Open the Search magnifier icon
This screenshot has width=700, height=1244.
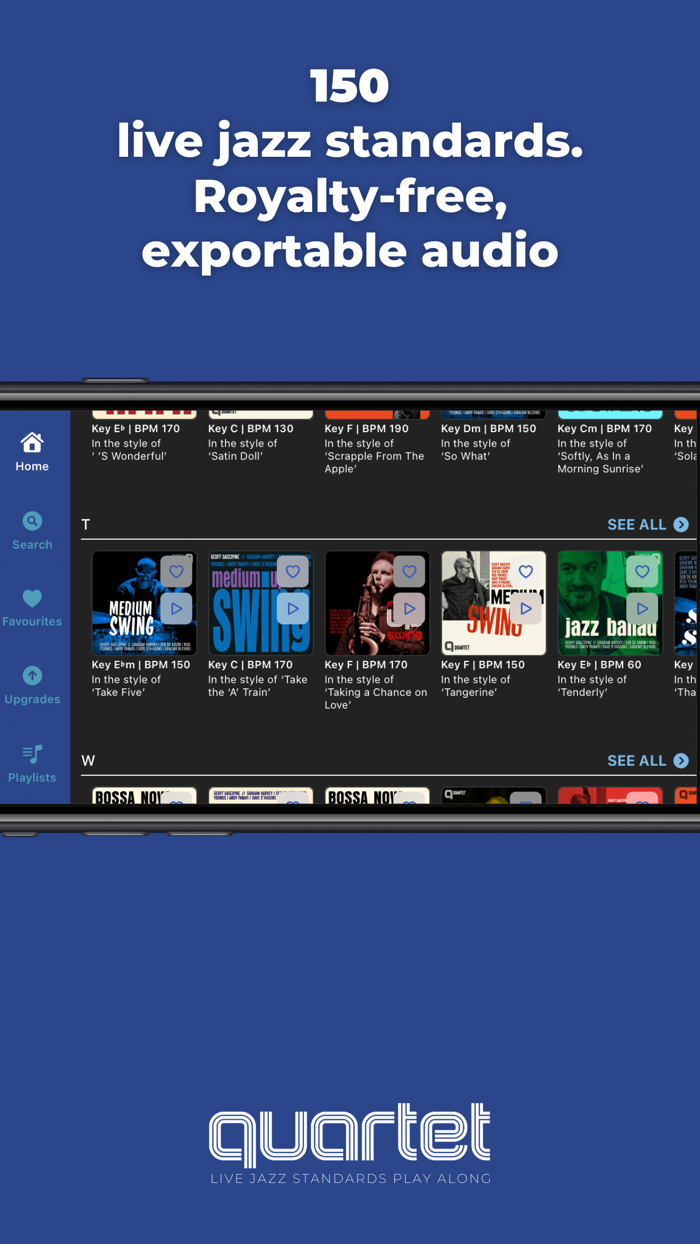(32, 521)
